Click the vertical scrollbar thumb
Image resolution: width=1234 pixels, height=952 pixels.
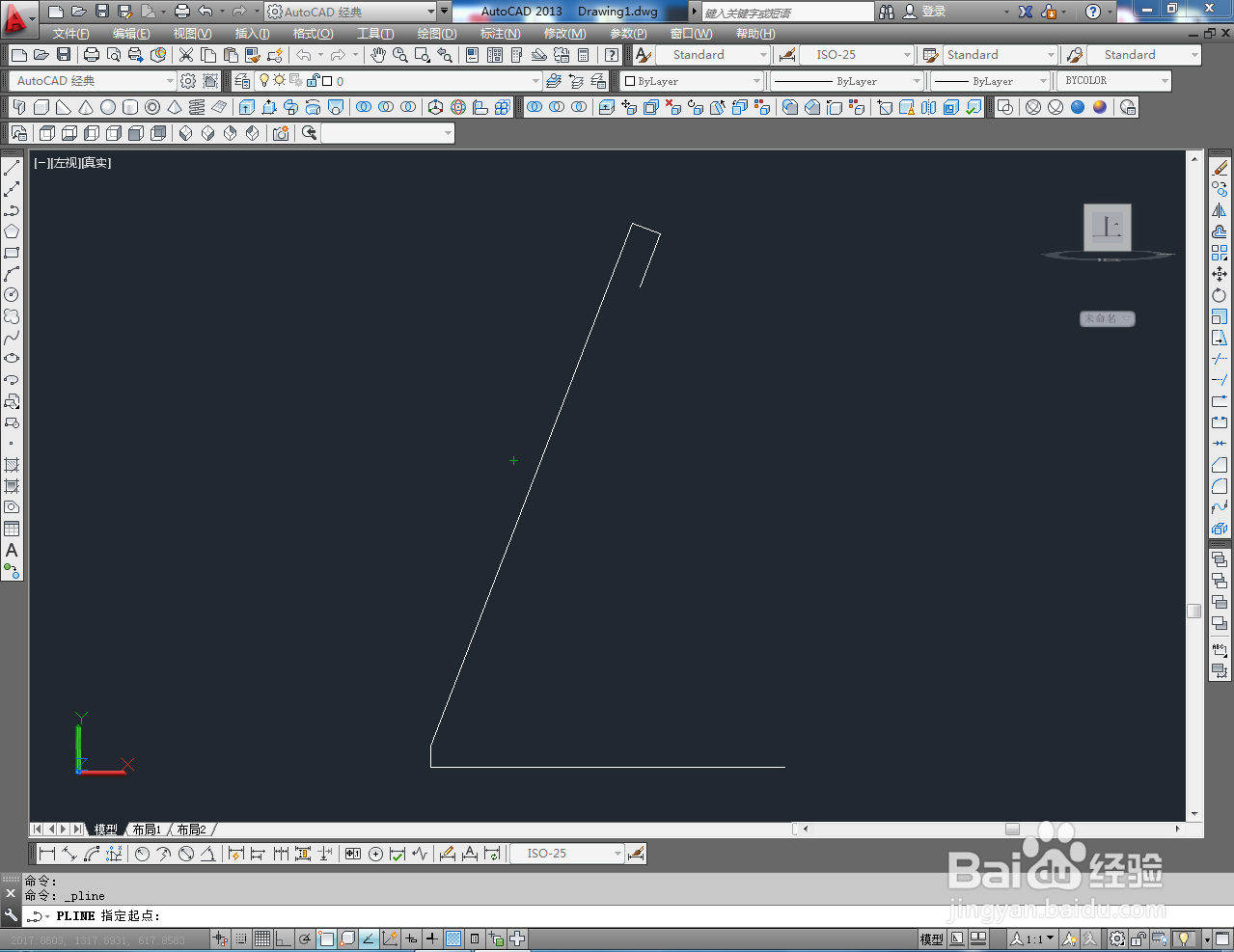pos(1194,611)
